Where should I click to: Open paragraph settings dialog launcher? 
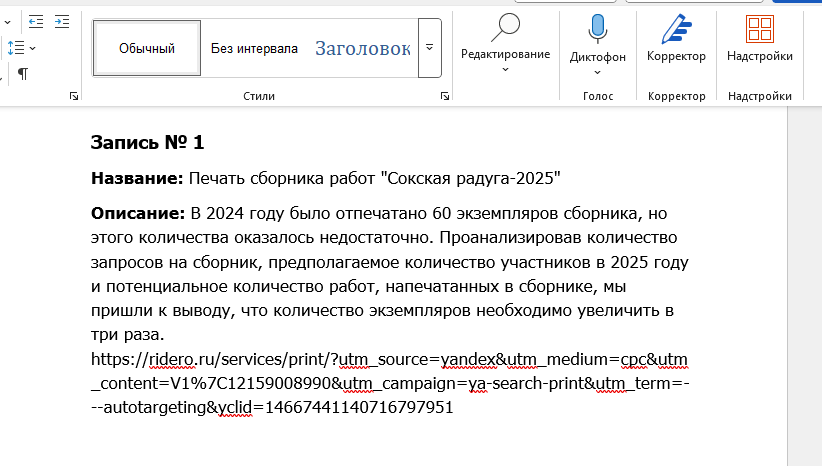click(x=74, y=96)
